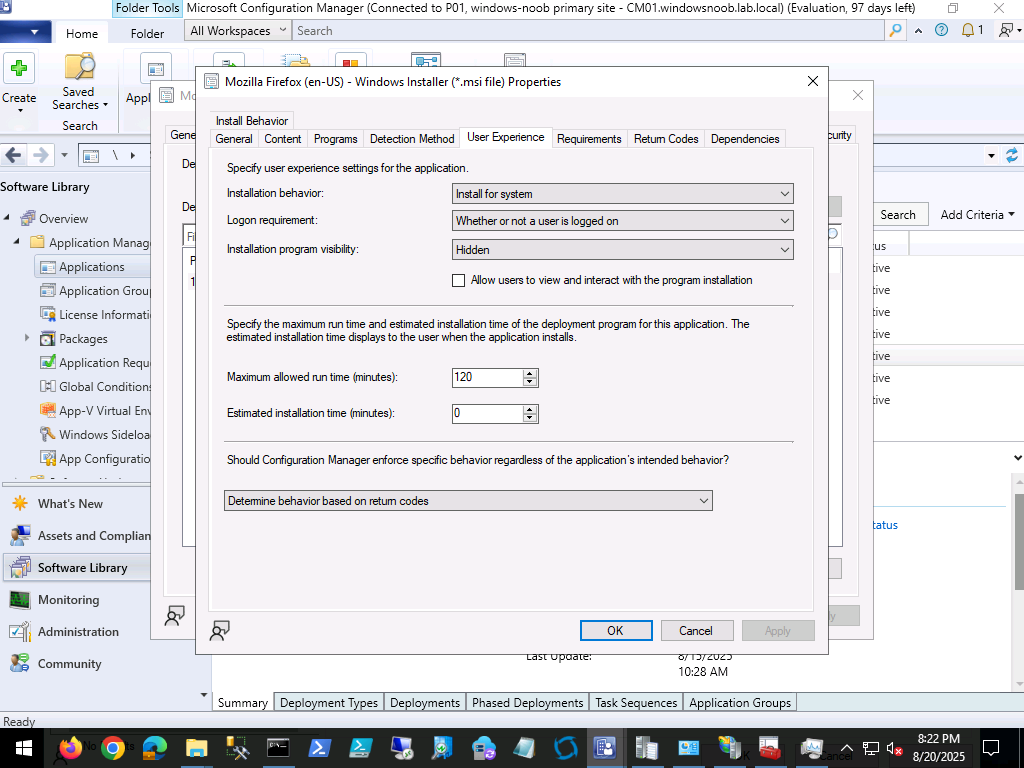Screen dimensions: 1024x768
Task: Collapse the Overview tree node
Action: click(7, 218)
